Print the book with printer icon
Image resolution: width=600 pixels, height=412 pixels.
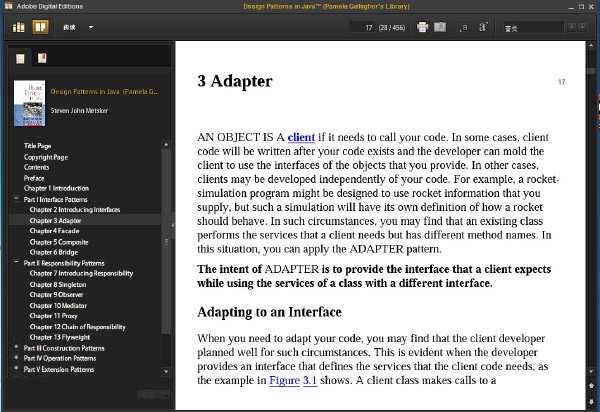click(x=422, y=27)
